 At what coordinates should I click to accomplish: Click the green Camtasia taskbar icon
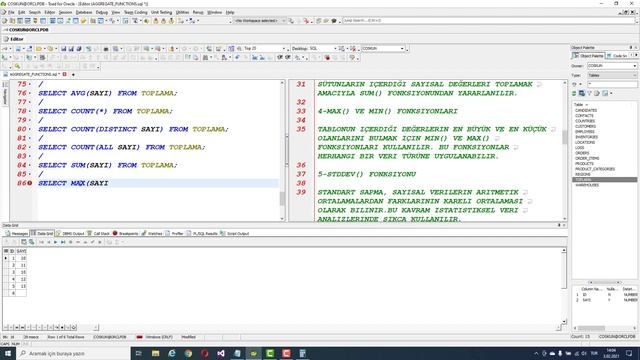270,353
